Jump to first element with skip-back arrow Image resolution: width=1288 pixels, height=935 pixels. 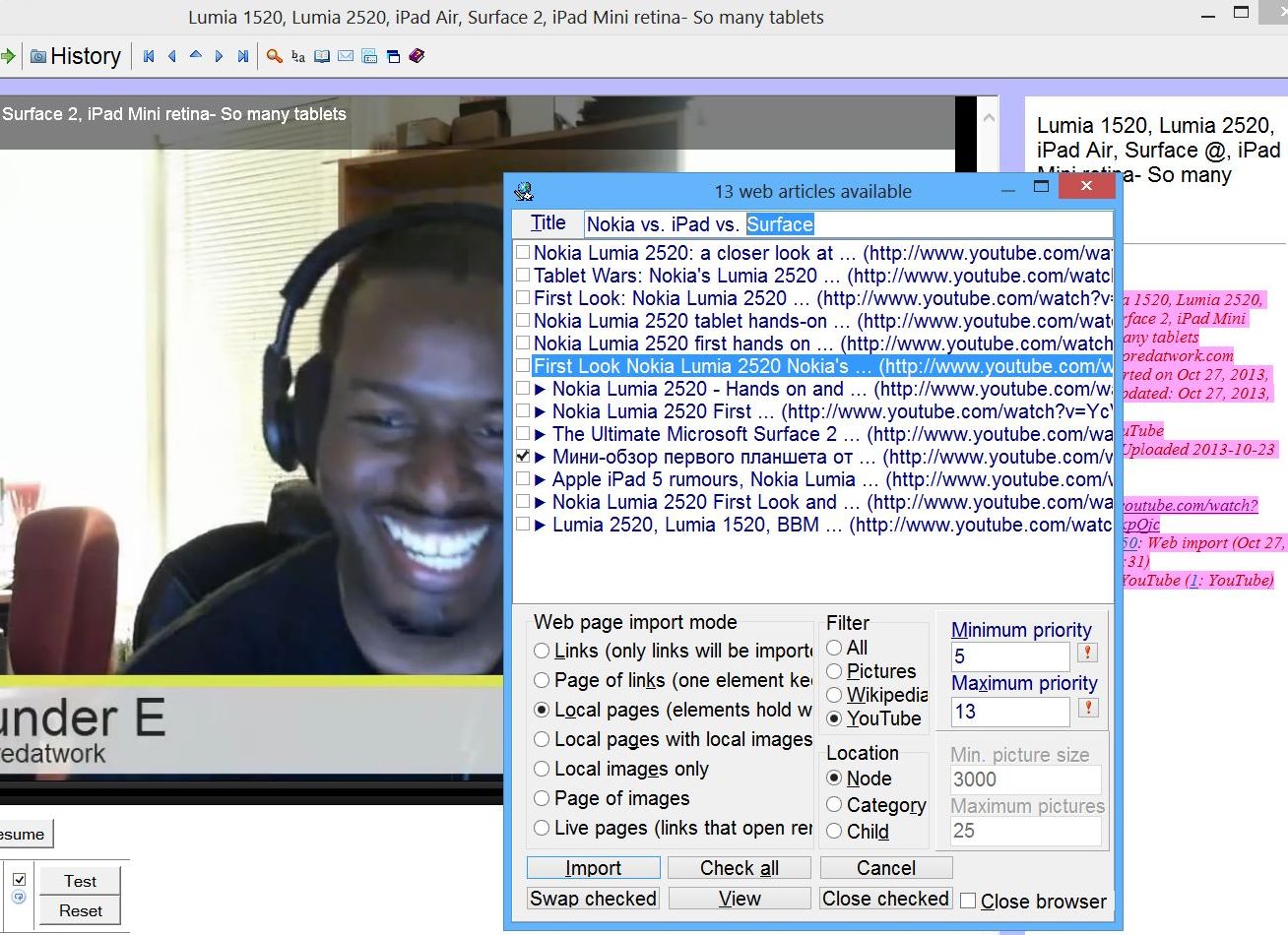[x=149, y=56]
